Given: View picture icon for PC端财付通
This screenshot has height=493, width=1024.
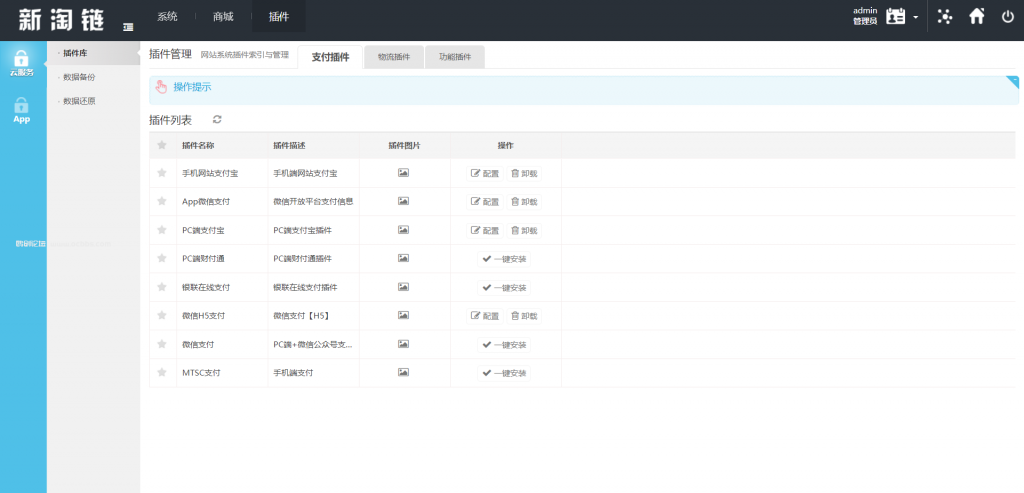Looking at the screenshot, I should pyautogui.click(x=404, y=258).
